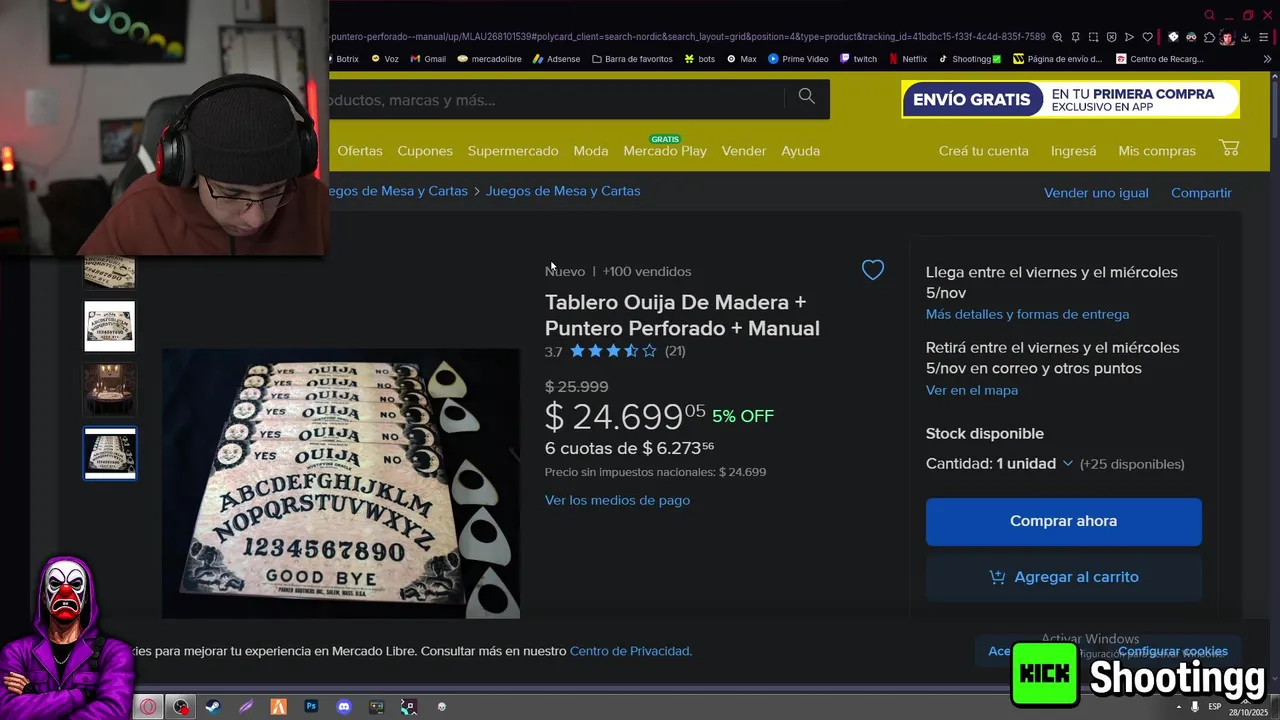Click the ad blocker shield icon
The width and height of the screenshot is (1280, 720).
(x=1112, y=37)
